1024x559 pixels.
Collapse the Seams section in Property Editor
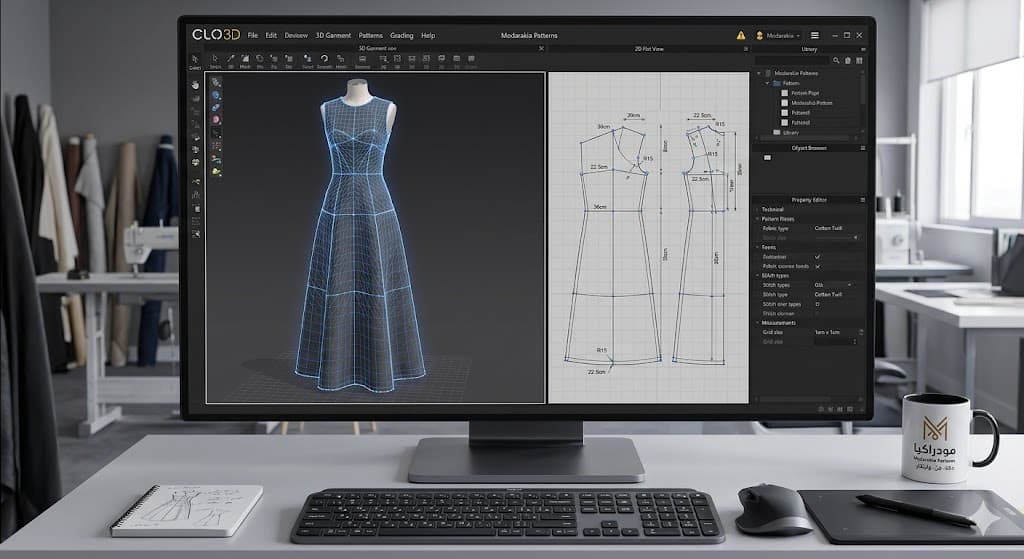(758, 248)
